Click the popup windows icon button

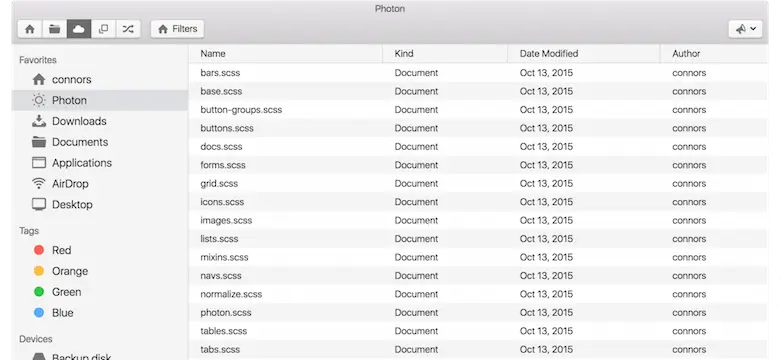(x=103, y=29)
